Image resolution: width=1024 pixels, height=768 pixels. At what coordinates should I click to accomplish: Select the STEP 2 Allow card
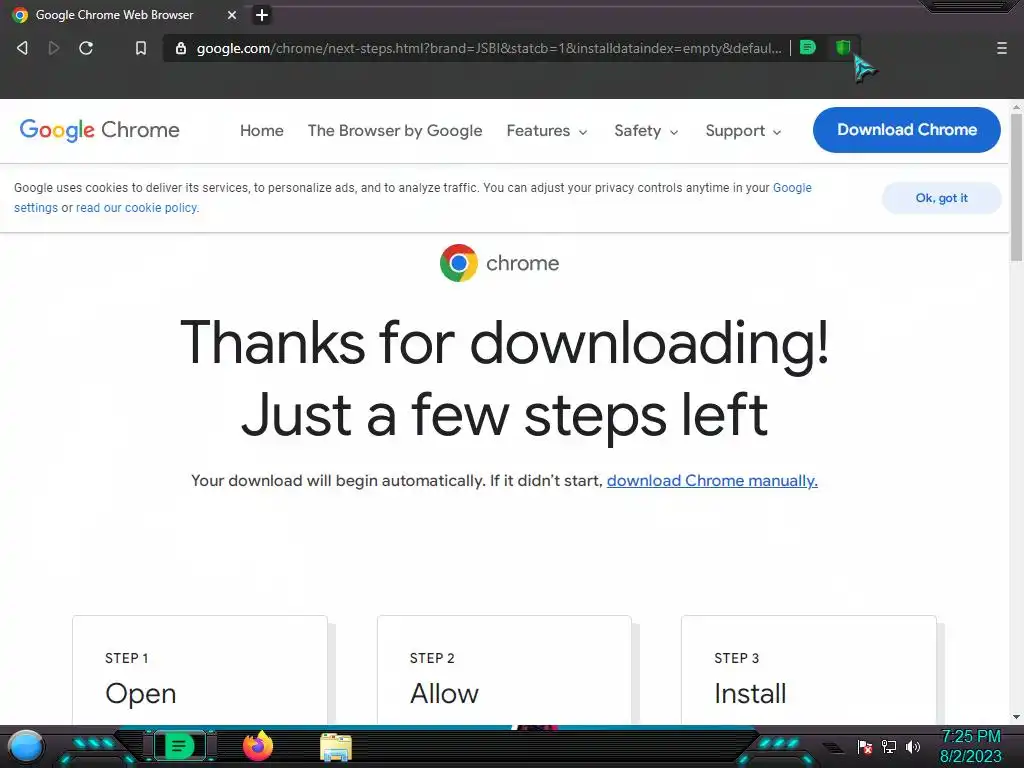pos(504,669)
